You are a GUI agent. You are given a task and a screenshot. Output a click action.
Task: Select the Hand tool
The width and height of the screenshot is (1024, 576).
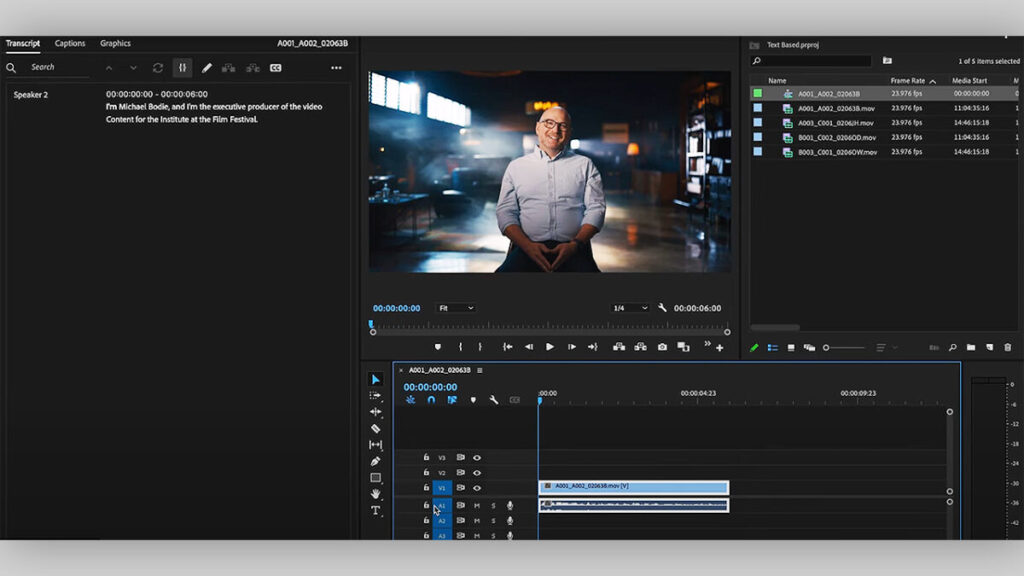coord(376,494)
